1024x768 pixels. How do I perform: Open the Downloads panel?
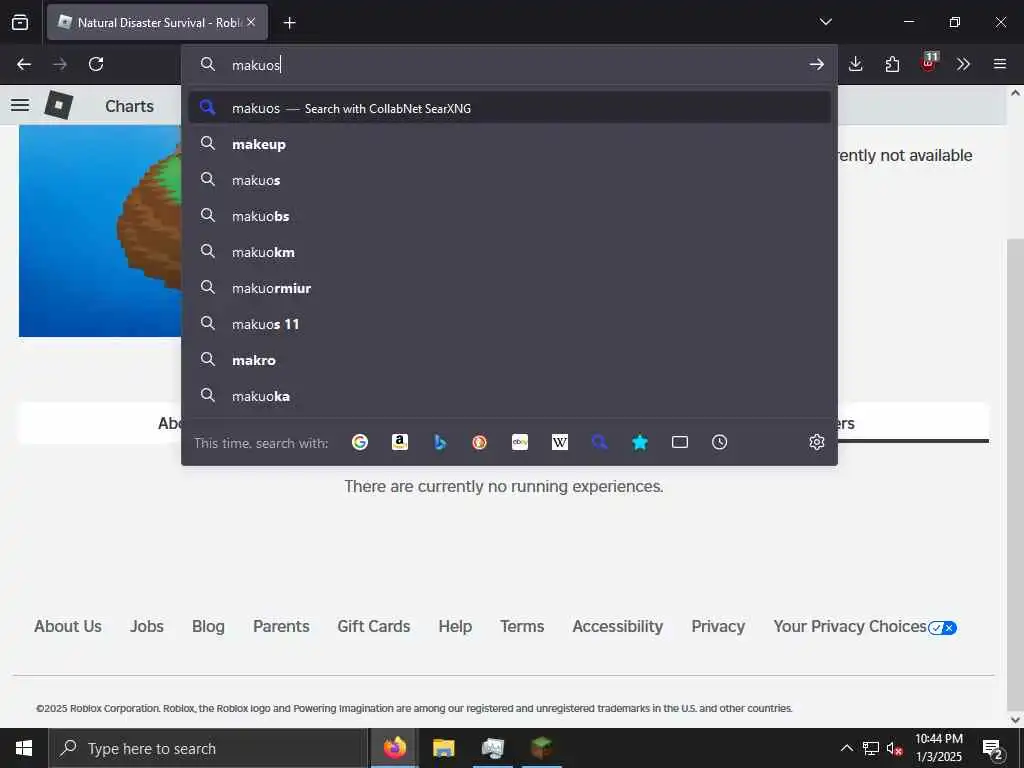(x=856, y=64)
